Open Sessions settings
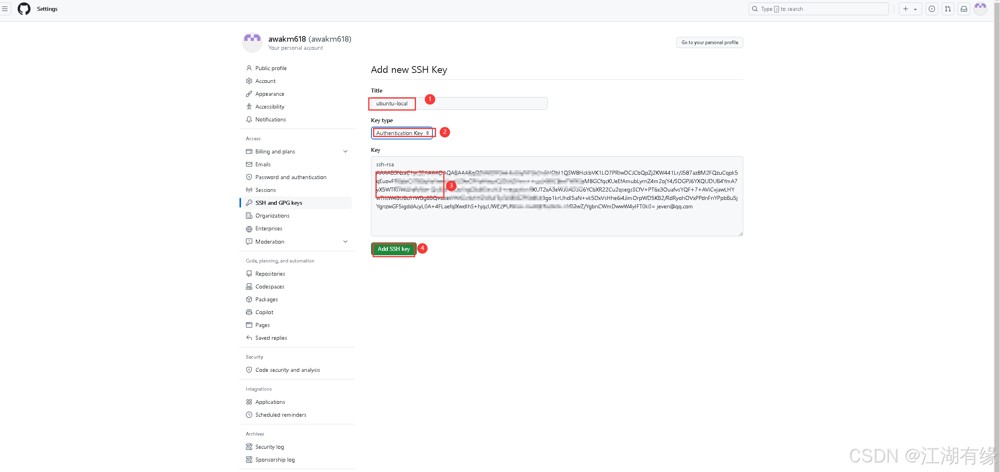The height and width of the screenshot is (472, 1000). tap(265, 190)
